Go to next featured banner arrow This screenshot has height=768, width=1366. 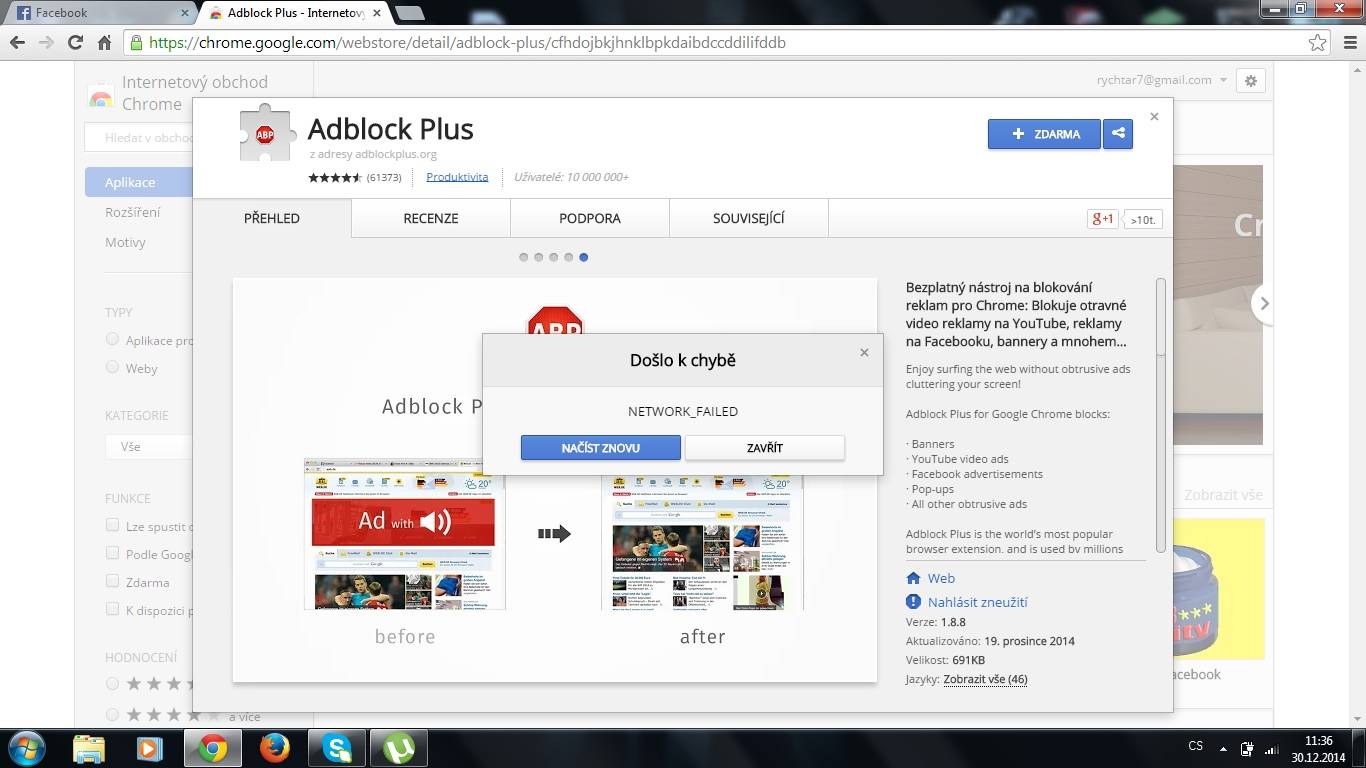(x=1264, y=304)
